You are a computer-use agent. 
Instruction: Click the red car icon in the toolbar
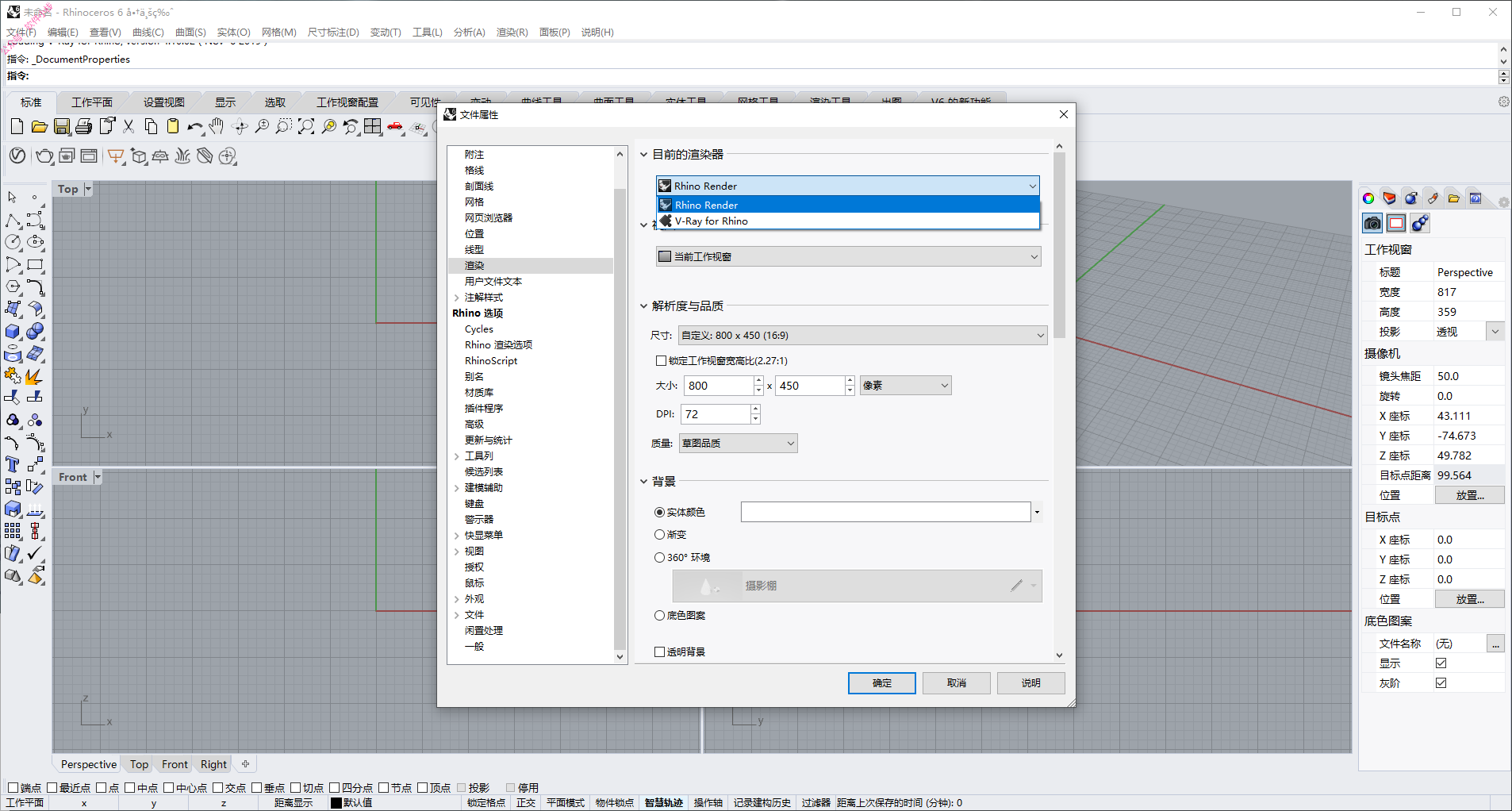pos(395,127)
